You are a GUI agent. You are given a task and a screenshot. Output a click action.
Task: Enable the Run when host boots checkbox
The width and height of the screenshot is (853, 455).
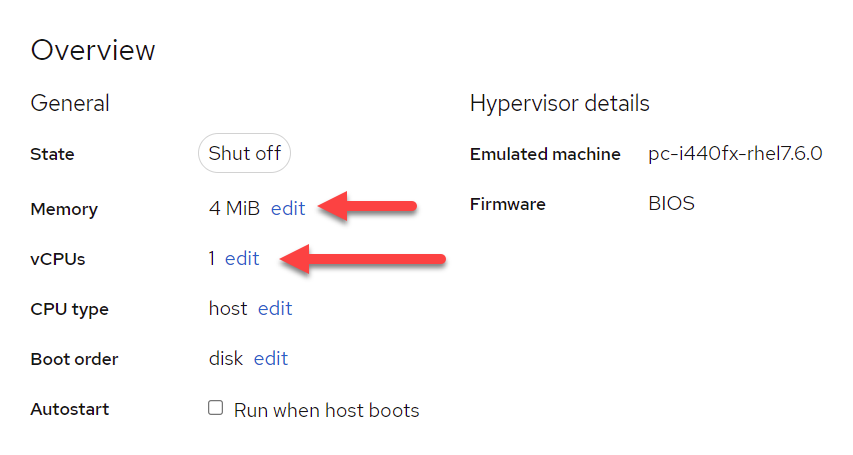[215, 408]
